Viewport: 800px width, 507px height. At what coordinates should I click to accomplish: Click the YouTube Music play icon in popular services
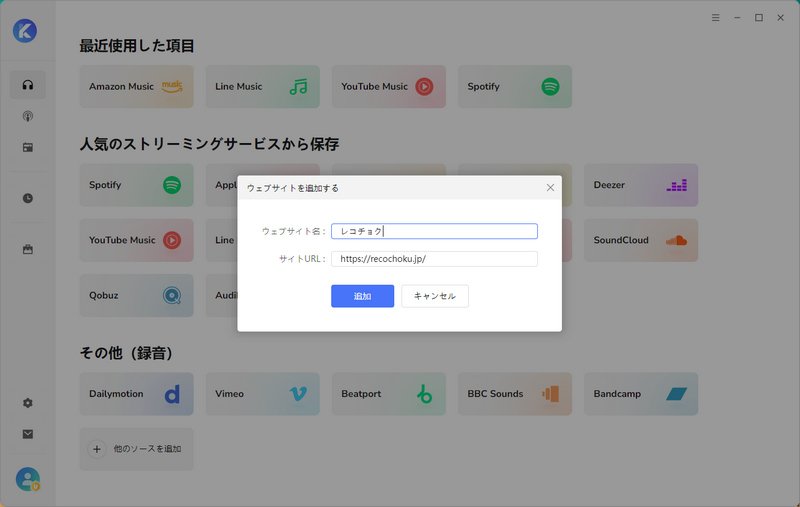point(172,240)
